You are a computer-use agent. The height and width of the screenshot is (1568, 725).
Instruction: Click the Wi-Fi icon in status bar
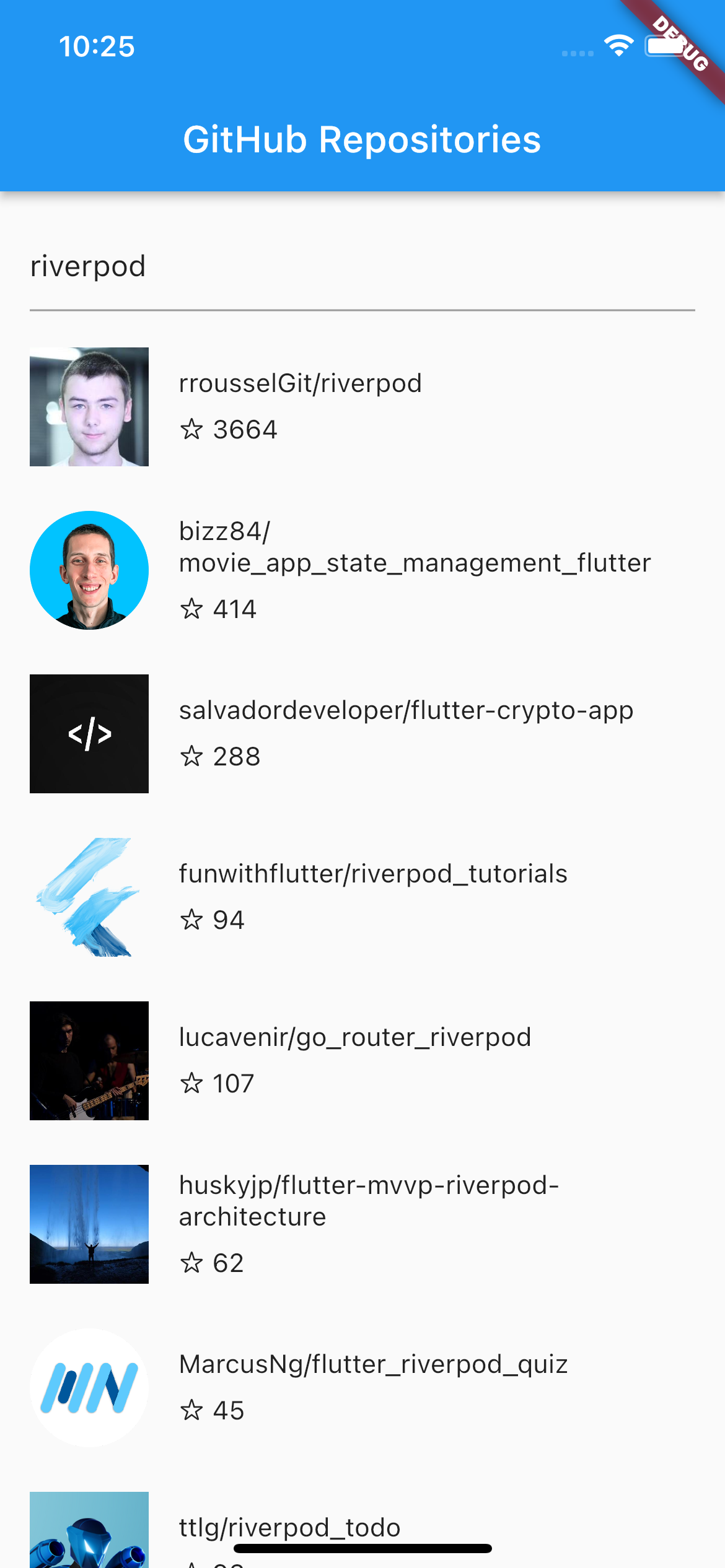[618, 45]
